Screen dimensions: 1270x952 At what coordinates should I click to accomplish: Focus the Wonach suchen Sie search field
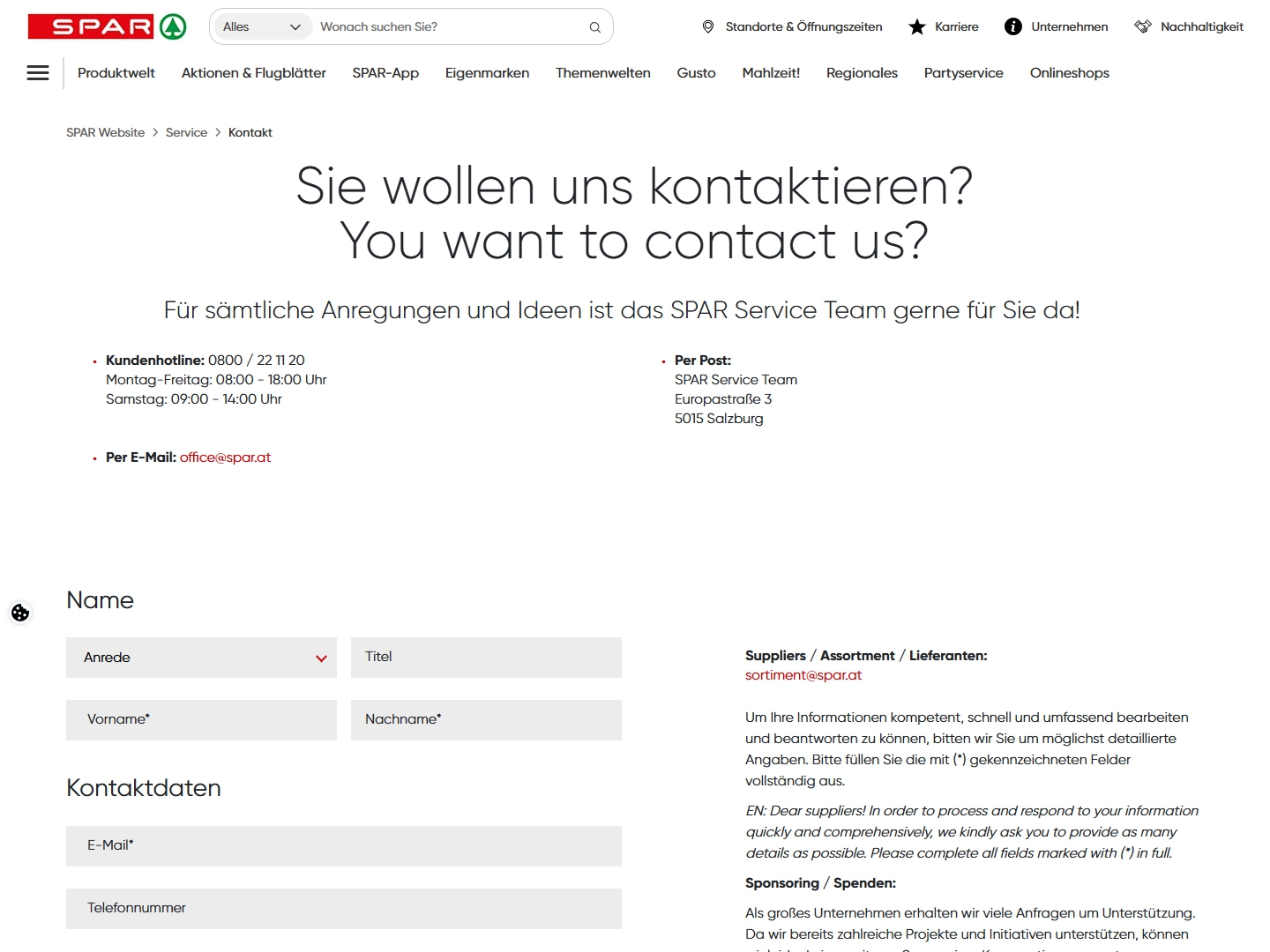(452, 26)
